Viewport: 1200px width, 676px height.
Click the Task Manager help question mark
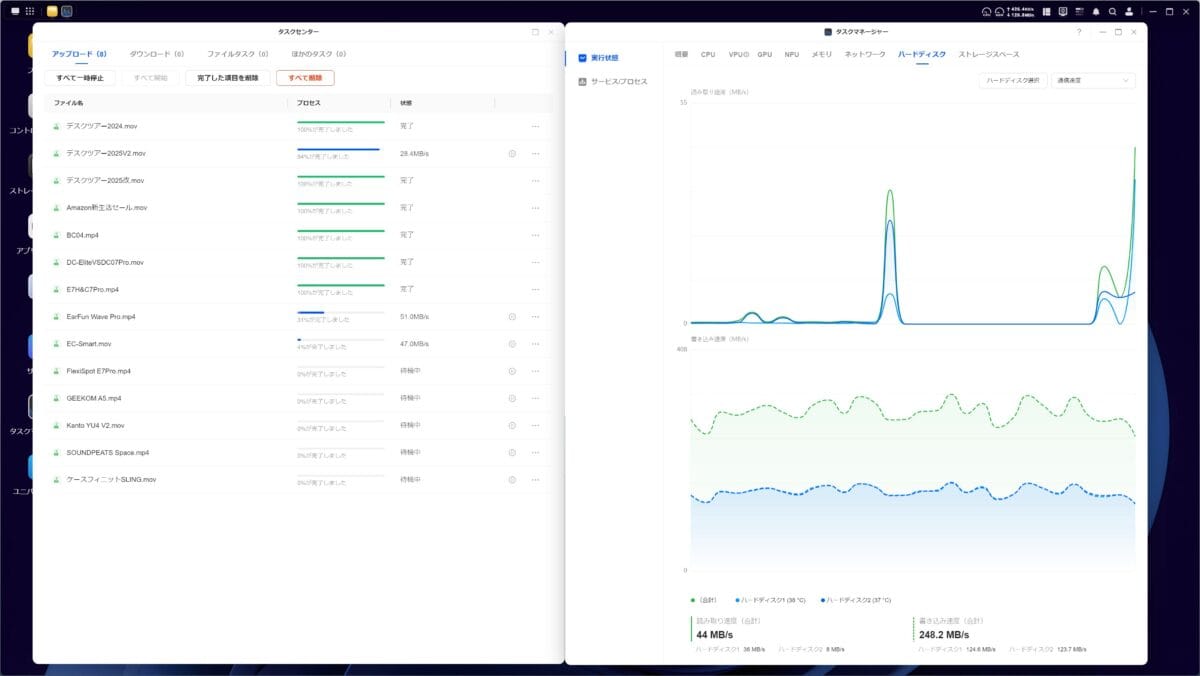[1078, 32]
